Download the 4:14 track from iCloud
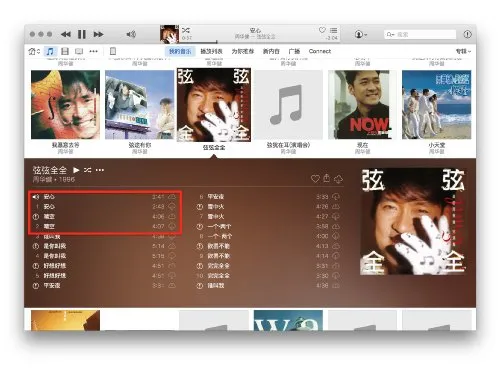This screenshot has height=375, width=500. (336, 256)
